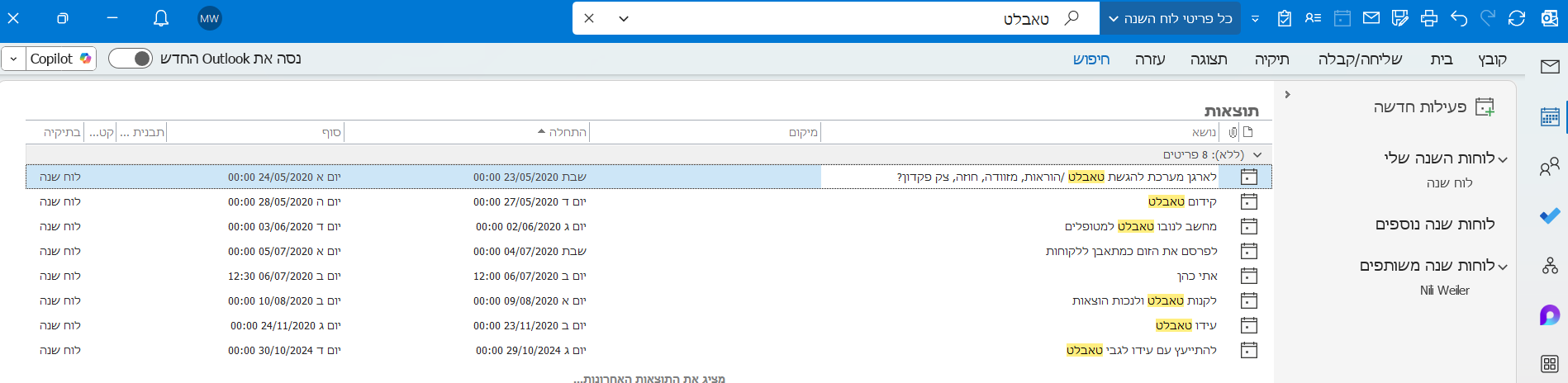Open the 'תצוגה' View tab
The image size is (1568, 383).
pos(1209,59)
